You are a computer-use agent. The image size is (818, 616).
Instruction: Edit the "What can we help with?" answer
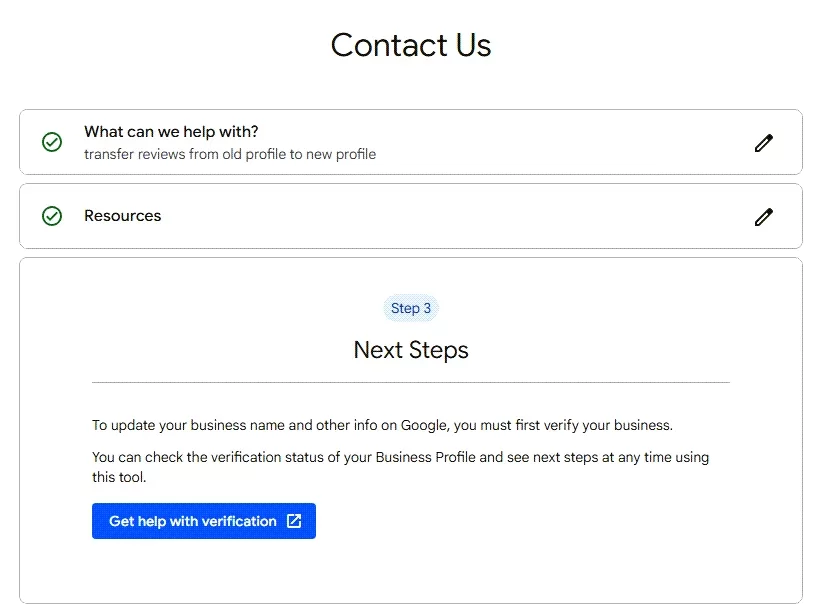click(x=763, y=143)
